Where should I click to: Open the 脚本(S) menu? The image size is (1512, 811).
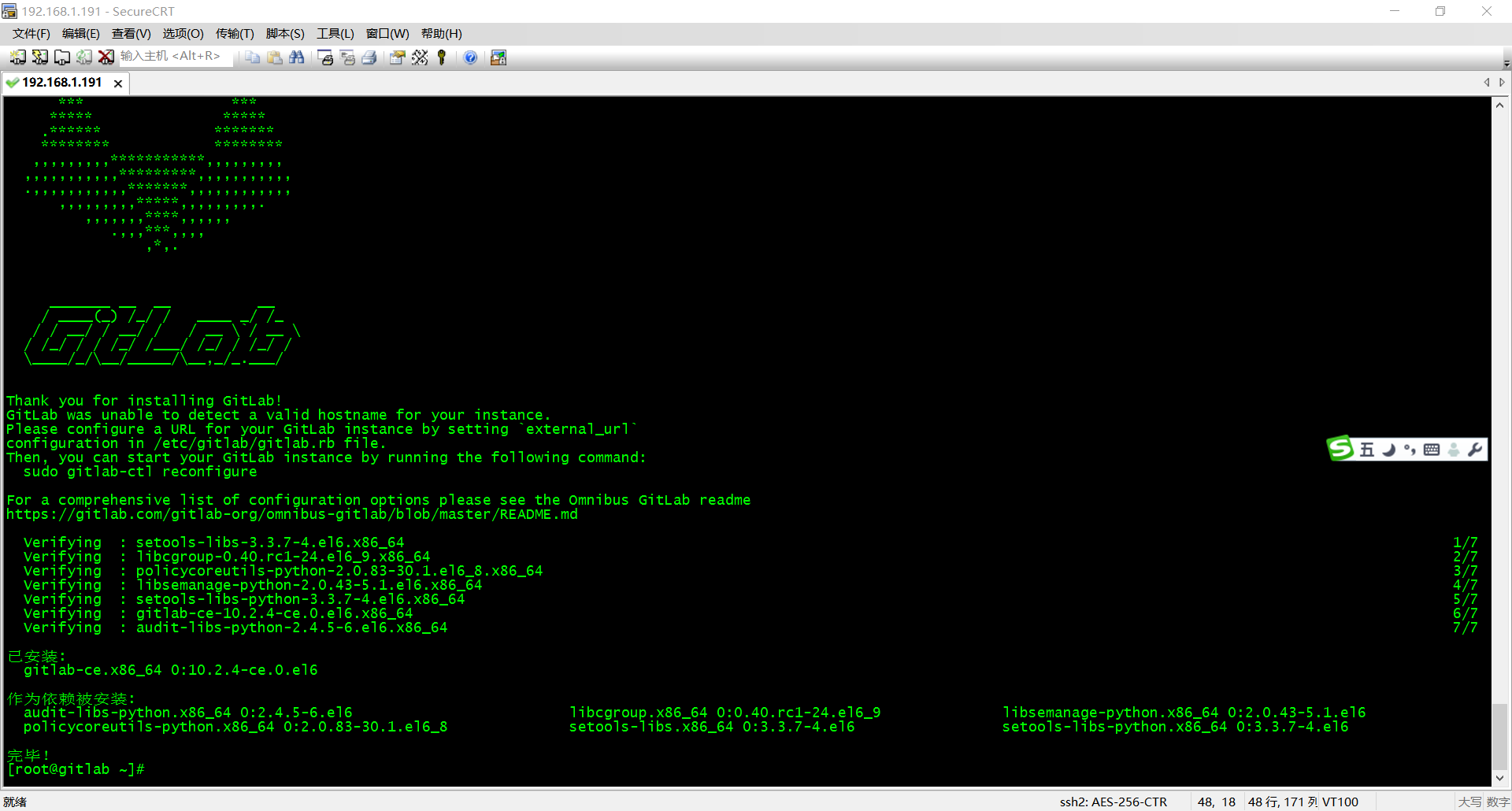(285, 33)
